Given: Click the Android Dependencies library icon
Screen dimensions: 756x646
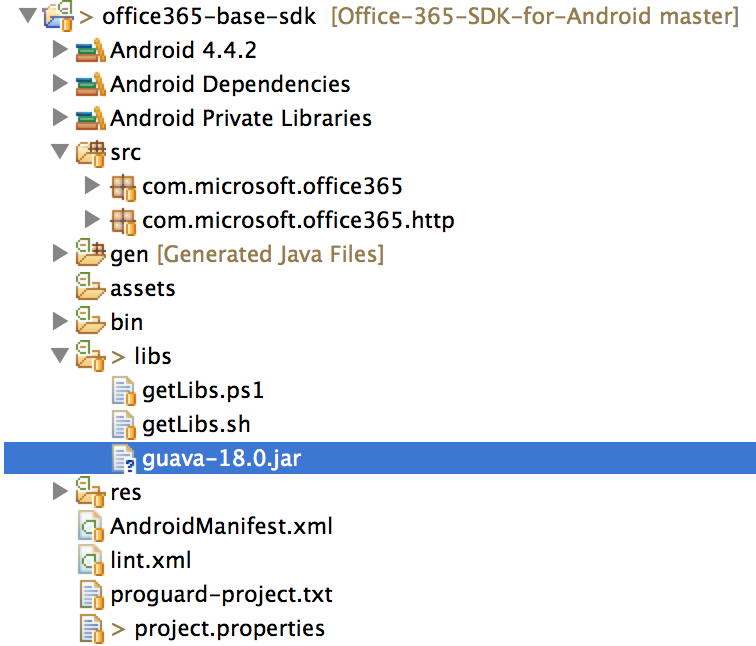Looking at the screenshot, I should click(x=90, y=84).
